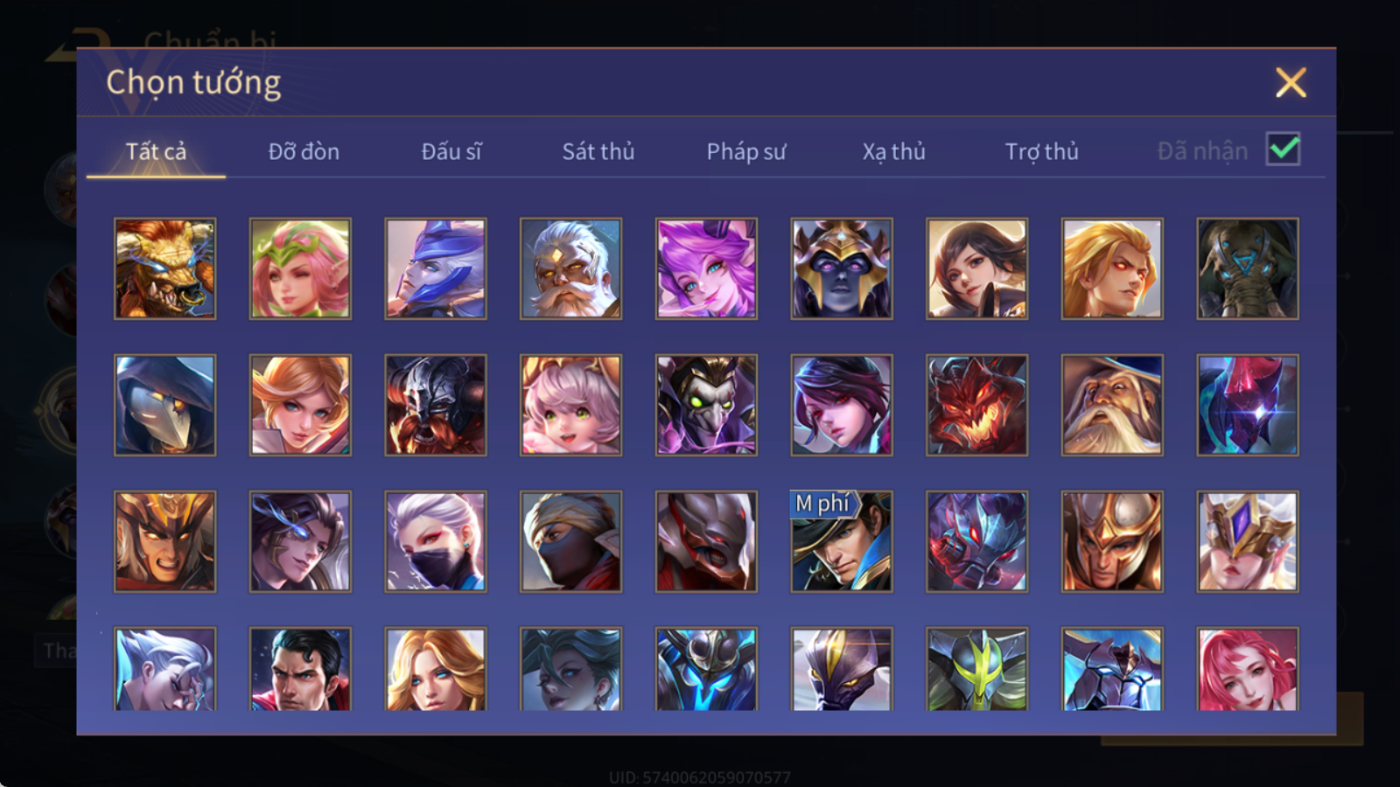The image size is (1400, 787).
Task: Switch to the 'Đấu sĩ' tab
Action: coord(451,152)
